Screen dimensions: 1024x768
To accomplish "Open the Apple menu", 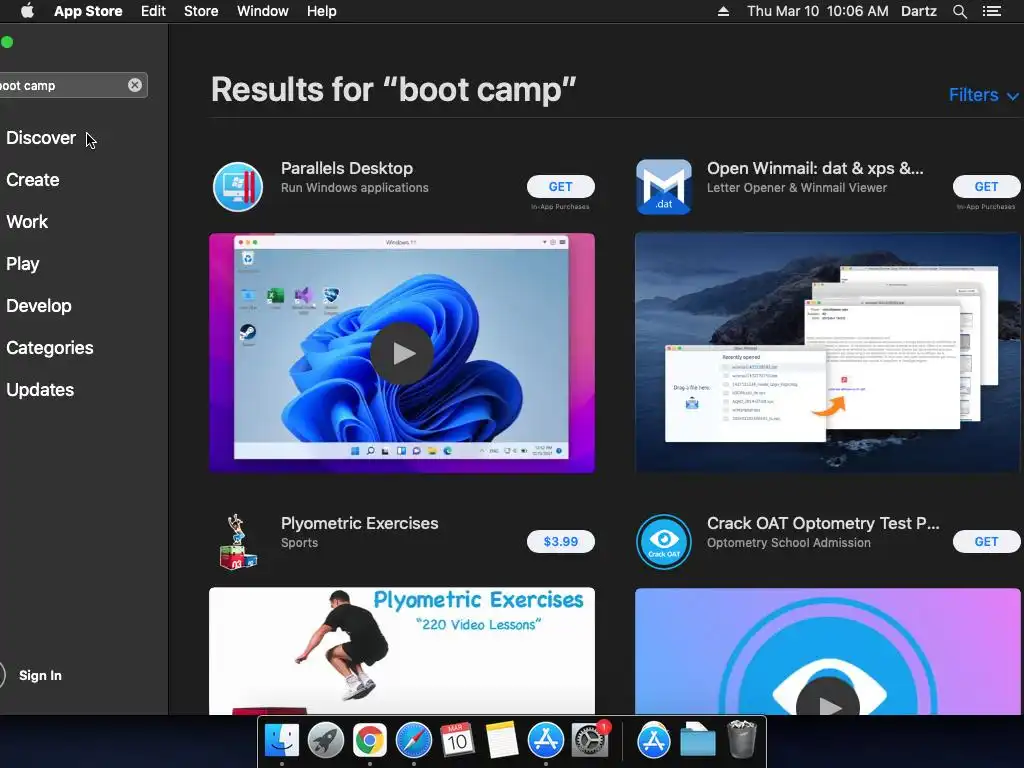I will click(27, 11).
